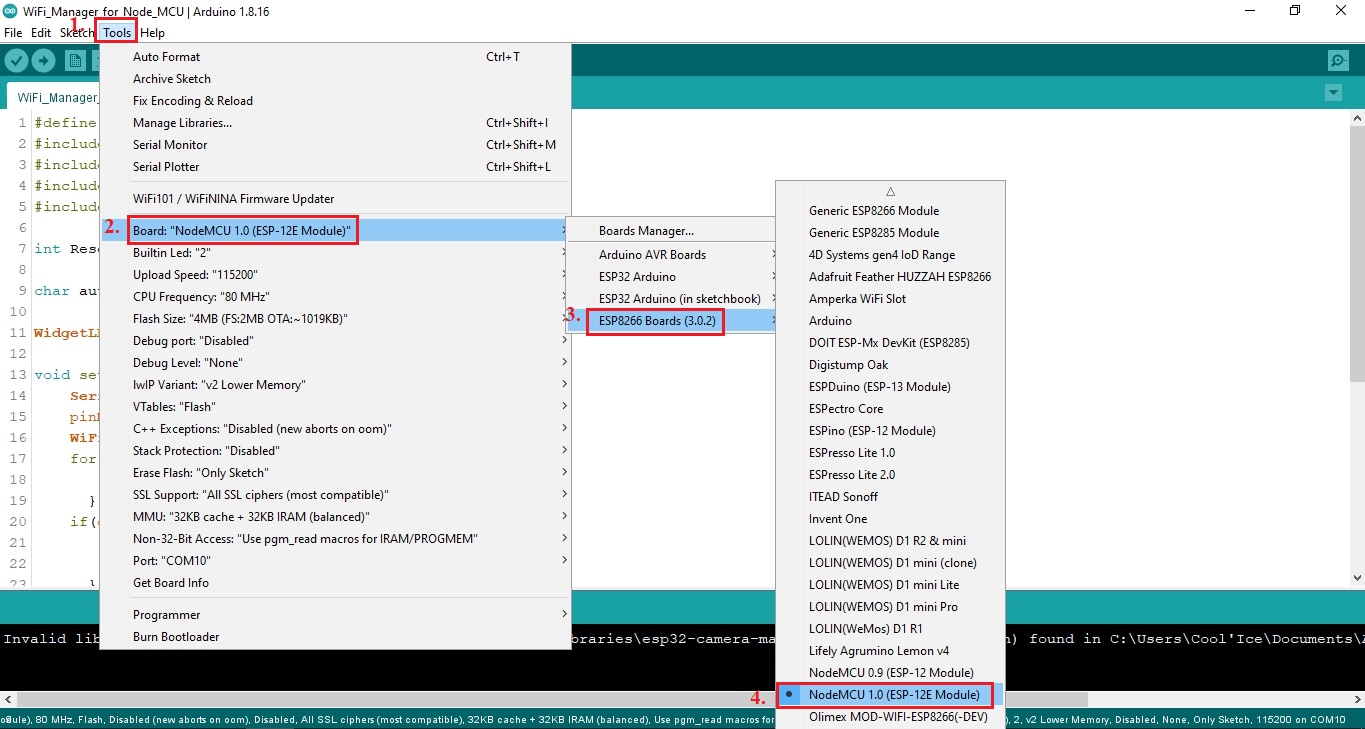Expand Flash Size: "4MB" submenu
The height and width of the screenshot is (729, 1365).
336,319
